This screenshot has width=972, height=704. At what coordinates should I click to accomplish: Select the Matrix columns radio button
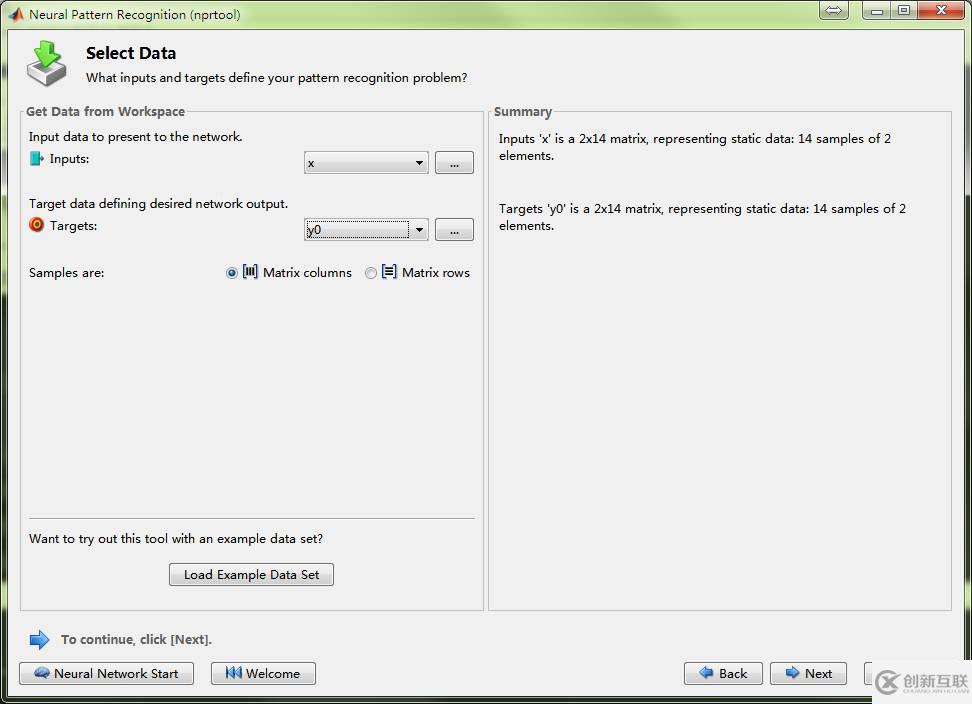pyautogui.click(x=232, y=273)
